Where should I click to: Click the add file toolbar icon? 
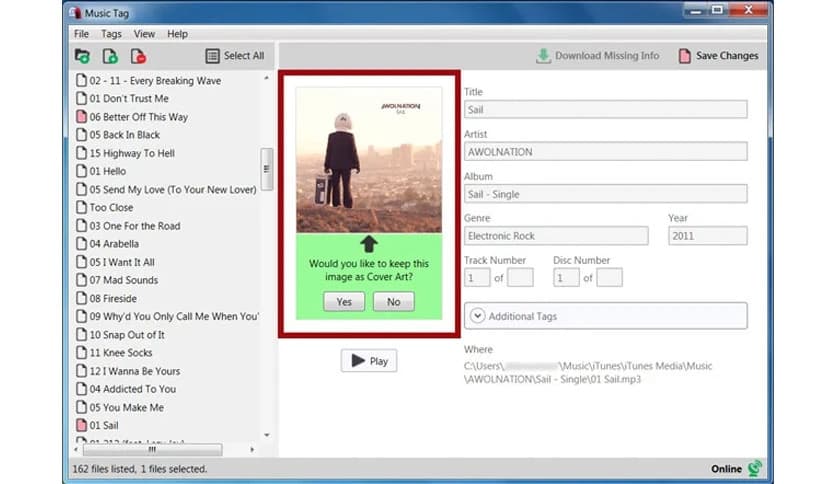110,55
